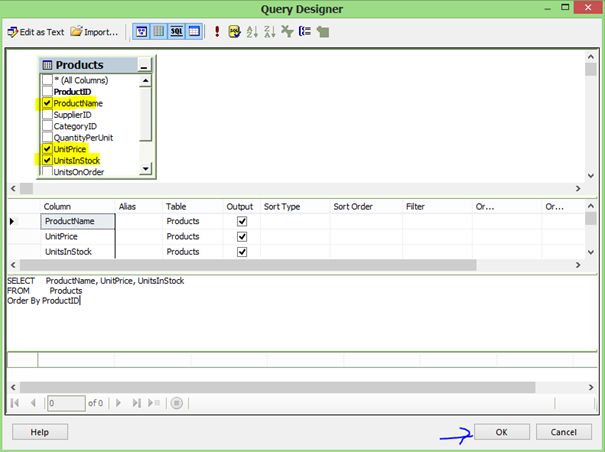The image size is (605, 452).
Task: Click the Products column list scroll-up arrow
Action: (x=145, y=81)
